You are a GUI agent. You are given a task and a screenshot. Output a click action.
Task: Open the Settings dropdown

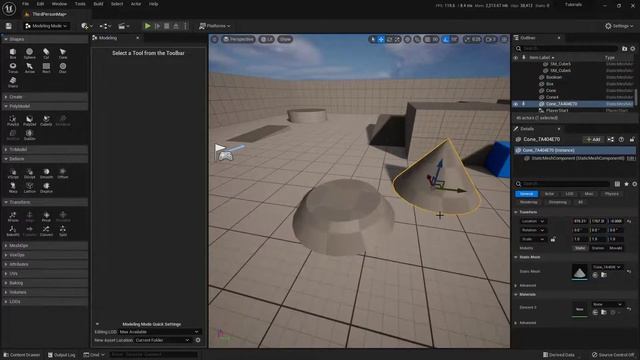point(619,26)
